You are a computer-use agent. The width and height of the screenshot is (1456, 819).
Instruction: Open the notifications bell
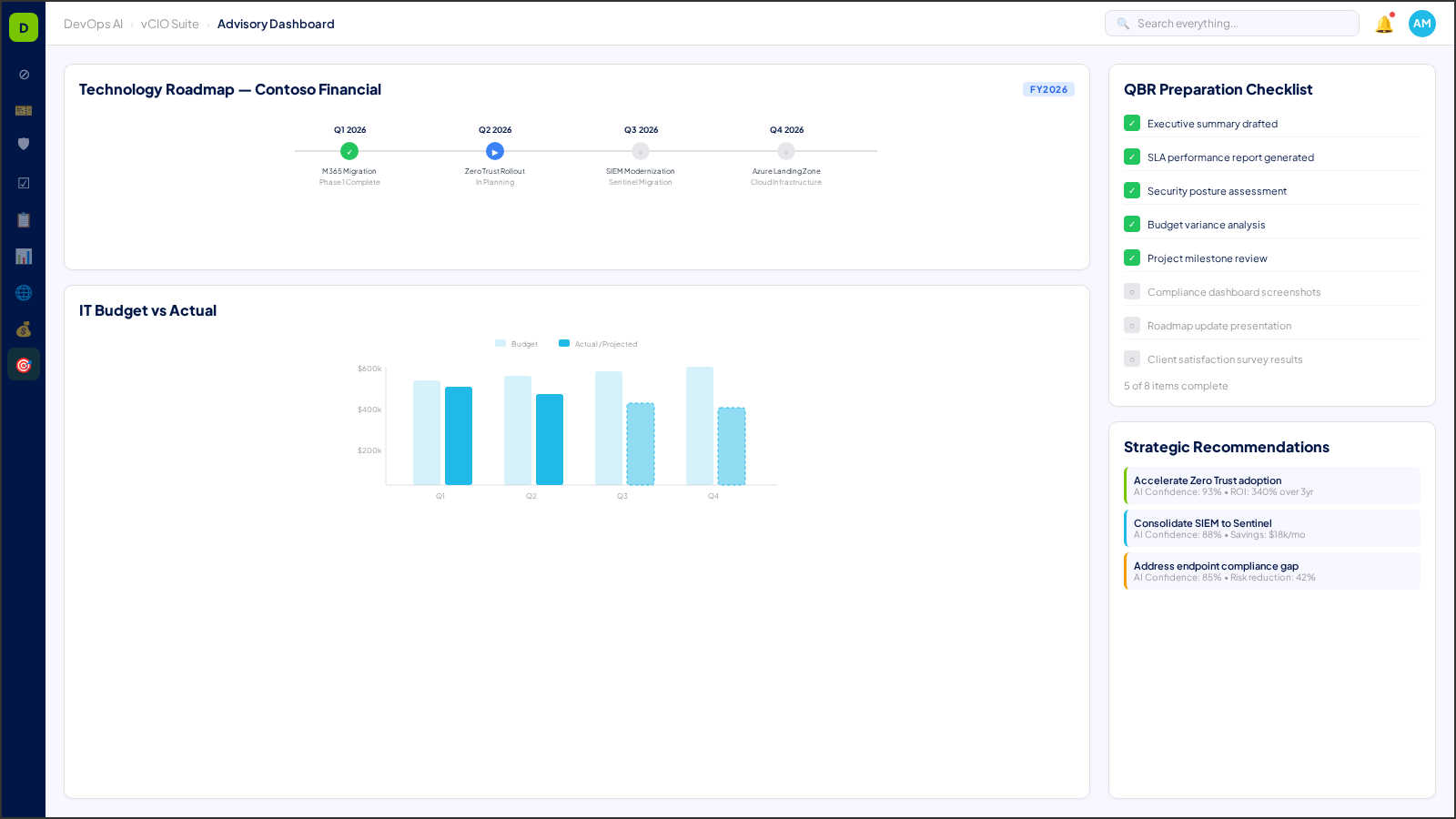[x=1383, y=24]
